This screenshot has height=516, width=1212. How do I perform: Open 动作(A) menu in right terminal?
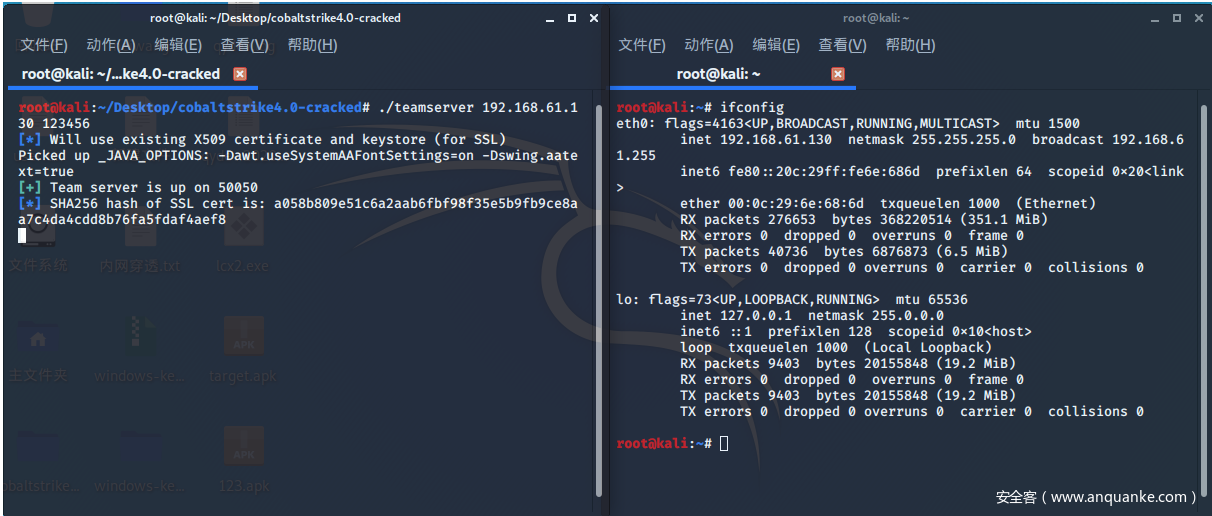709,45
